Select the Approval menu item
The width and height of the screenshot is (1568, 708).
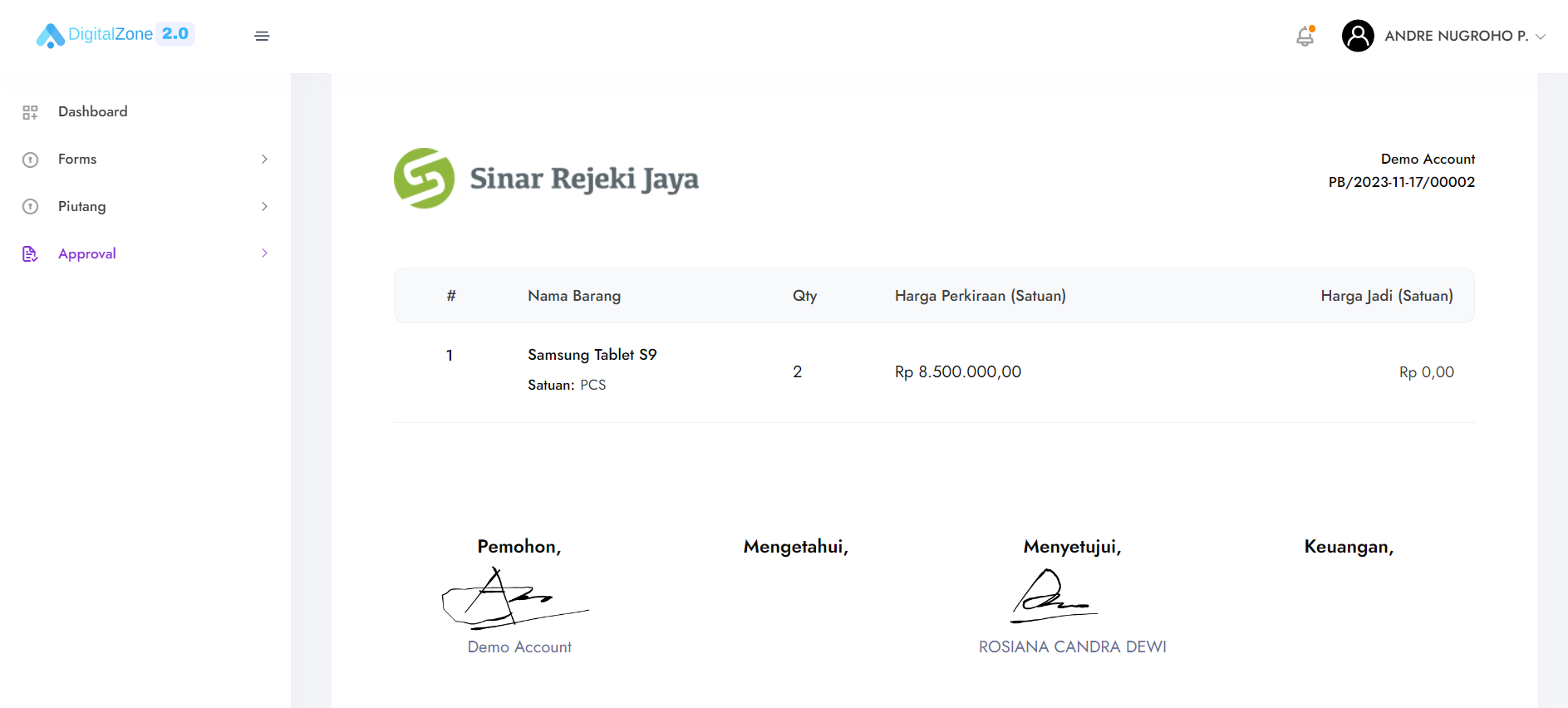(86, 253)
